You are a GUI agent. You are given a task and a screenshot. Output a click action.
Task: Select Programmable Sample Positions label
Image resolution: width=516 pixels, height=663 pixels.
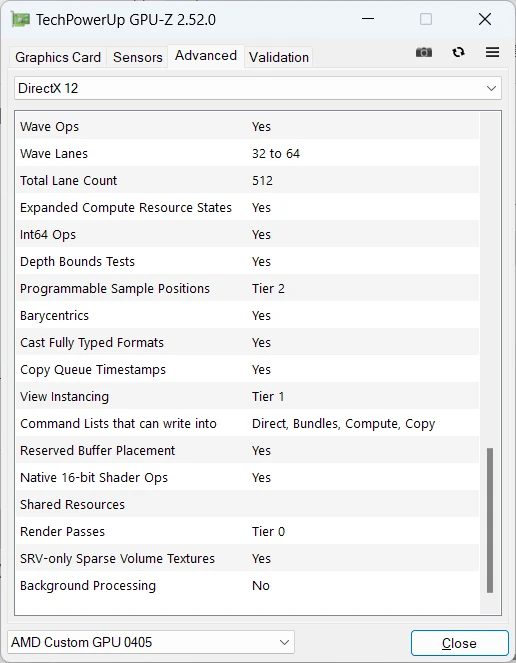click(115, 289)
